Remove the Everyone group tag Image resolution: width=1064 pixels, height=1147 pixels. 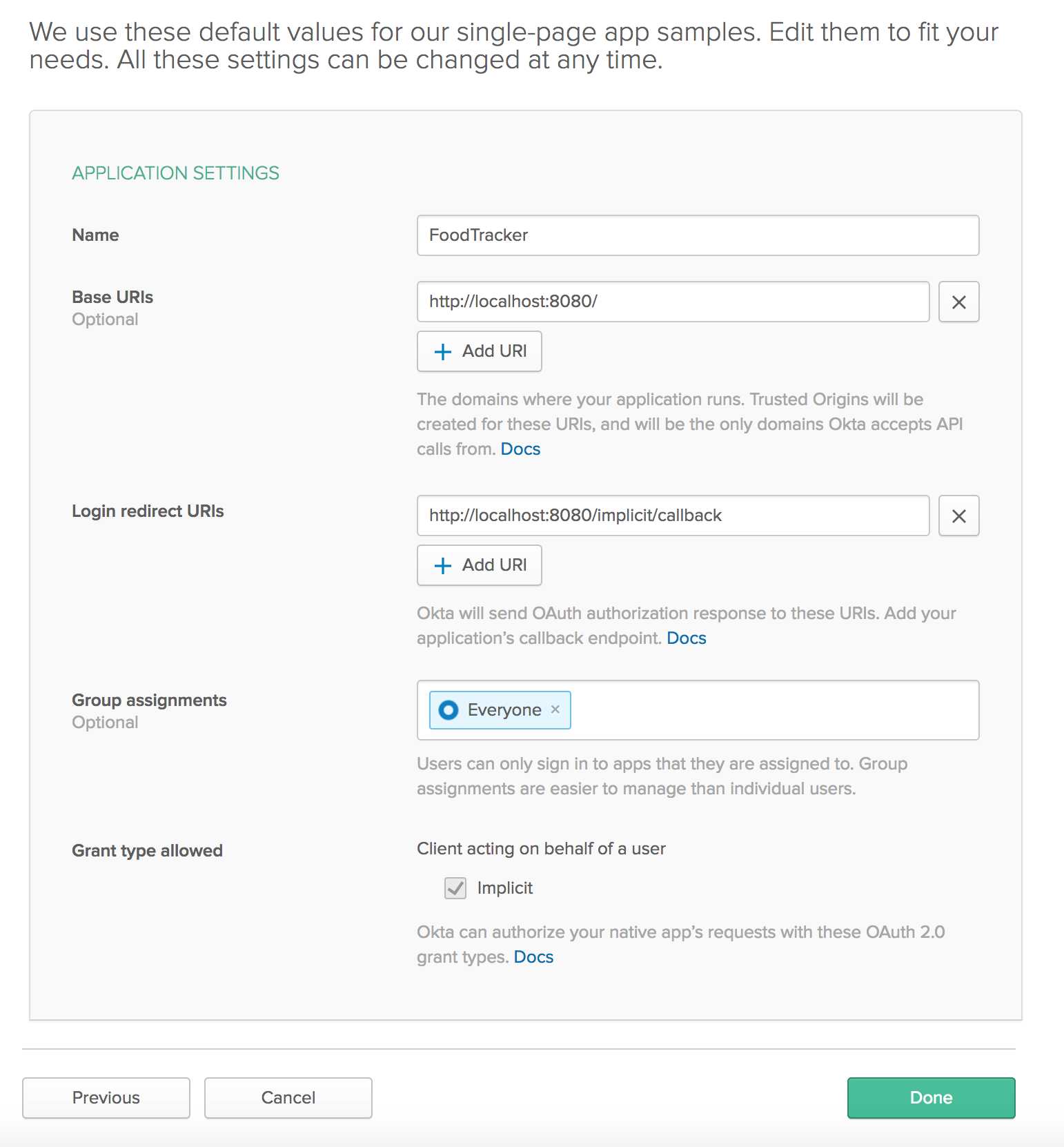[x=555, y=709]
